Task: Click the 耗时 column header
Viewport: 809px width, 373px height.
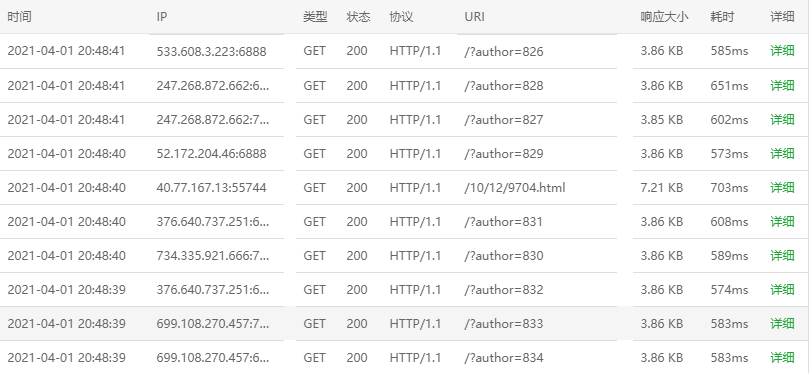Action: (722, 17)
